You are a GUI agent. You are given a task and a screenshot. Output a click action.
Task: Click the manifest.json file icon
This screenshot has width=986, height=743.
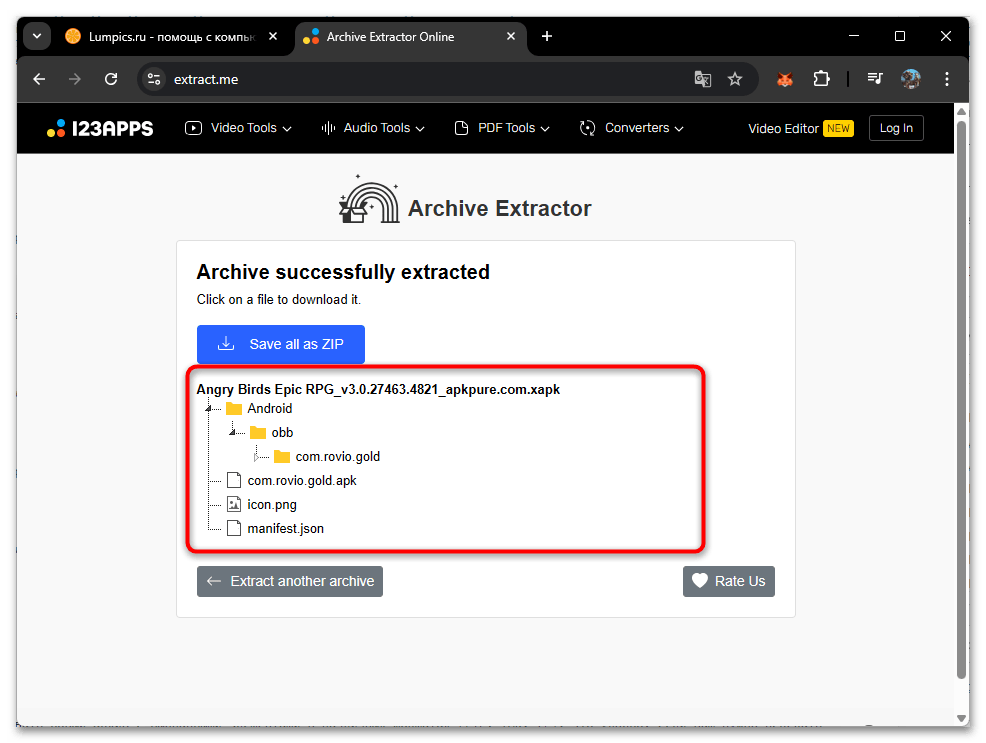coord(234,528)
